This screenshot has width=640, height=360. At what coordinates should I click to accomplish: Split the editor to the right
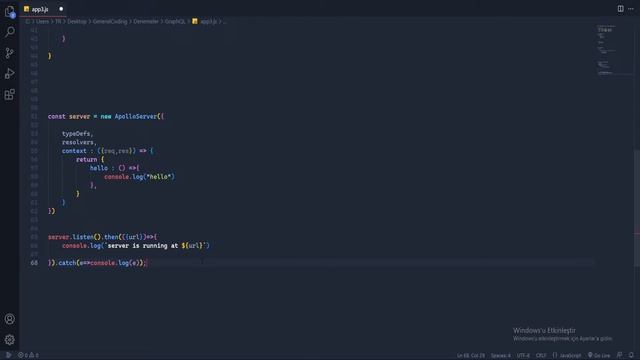tap(620, 9)
